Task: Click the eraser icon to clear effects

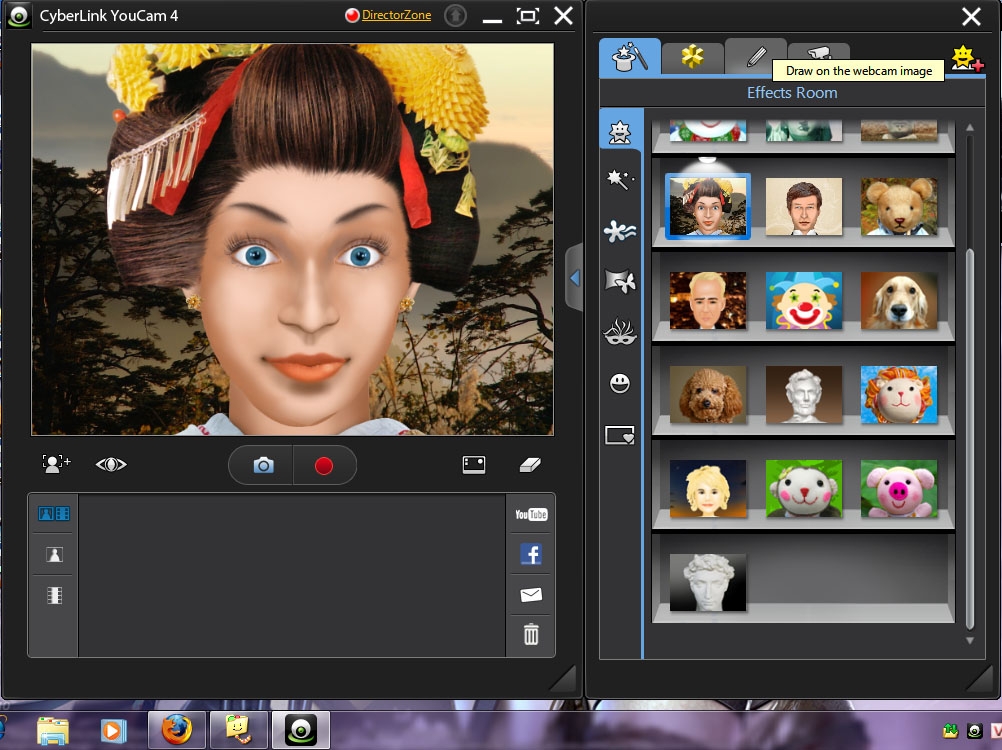Action: pyautogui.click(x=530, y=464)
